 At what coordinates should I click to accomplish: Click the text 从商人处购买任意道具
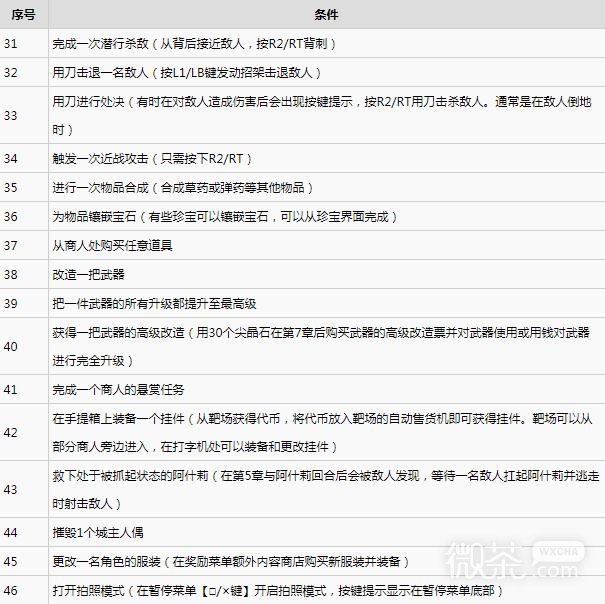coord(112,245)
